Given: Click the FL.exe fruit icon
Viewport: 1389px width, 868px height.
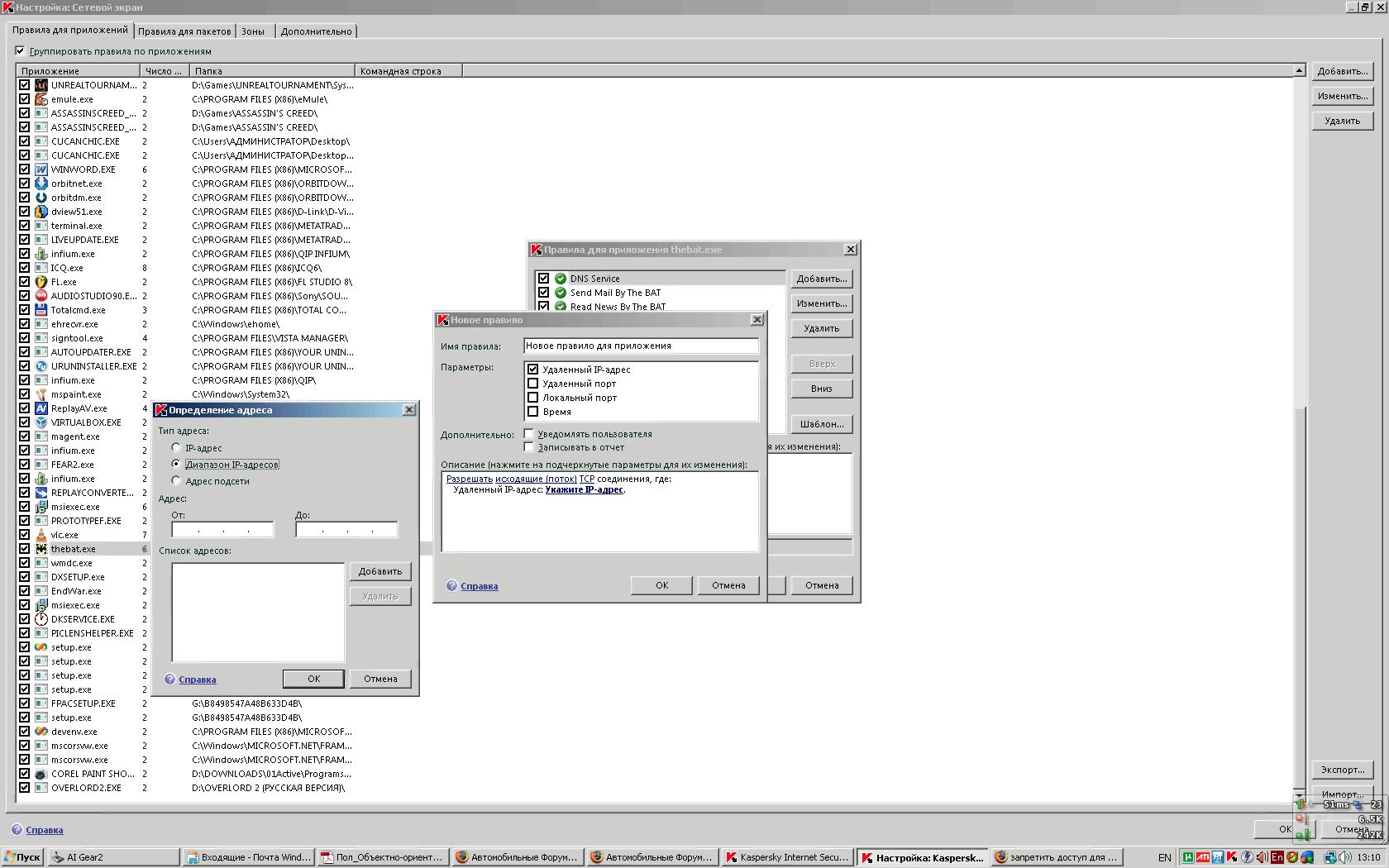Looking at the screenshot, I should click(41, 282).
